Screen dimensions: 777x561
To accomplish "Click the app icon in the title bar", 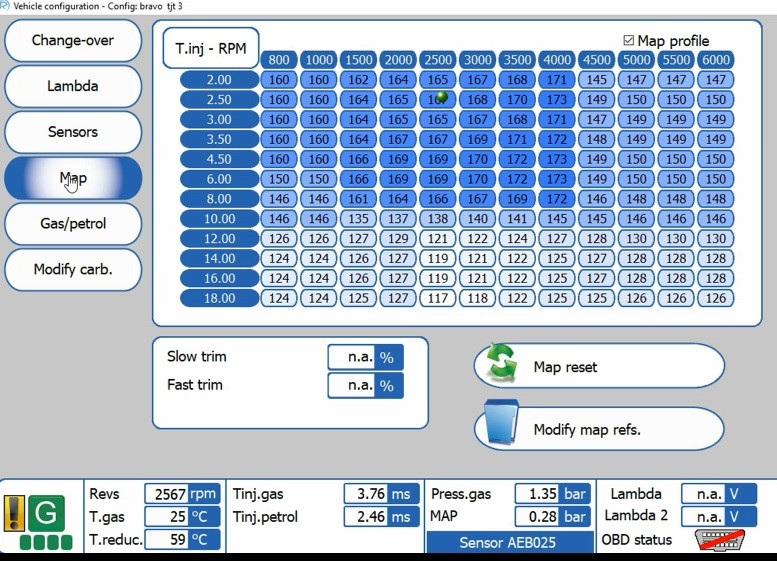I will [4, 6].
